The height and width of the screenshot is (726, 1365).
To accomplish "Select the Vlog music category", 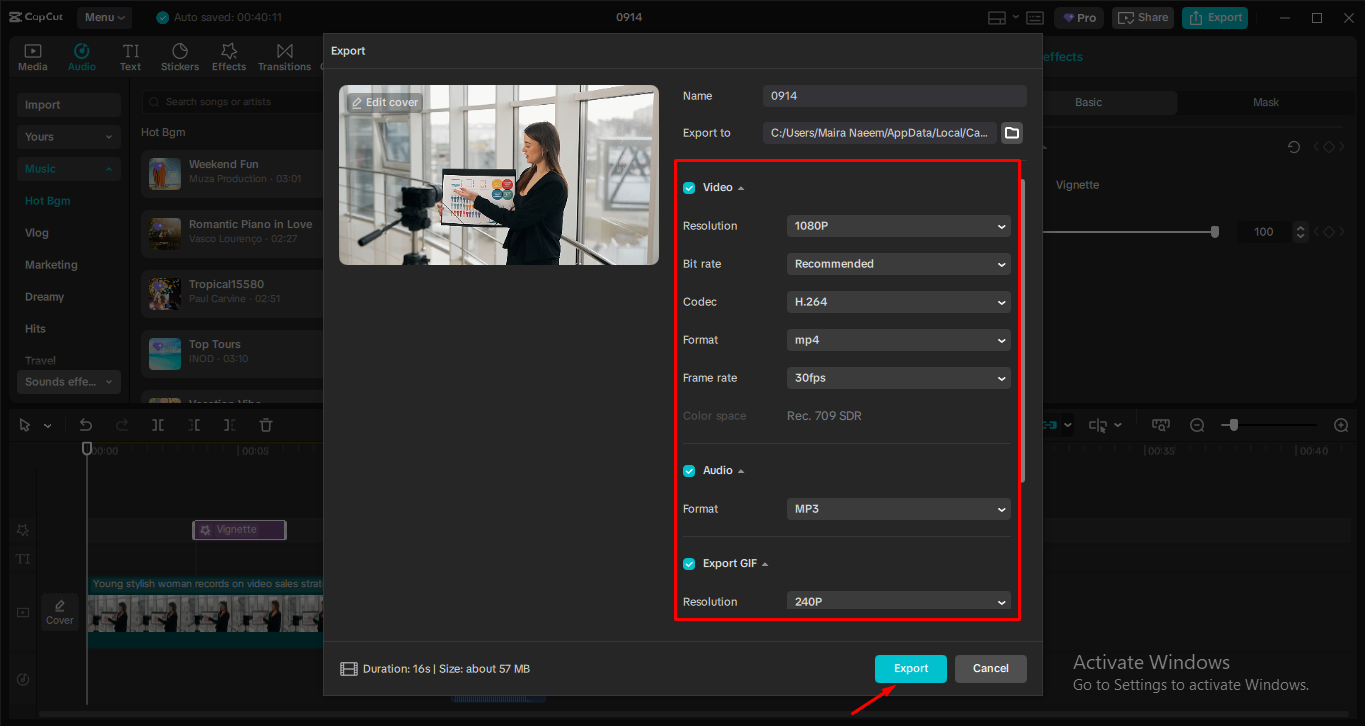I will tap(37, 233).
